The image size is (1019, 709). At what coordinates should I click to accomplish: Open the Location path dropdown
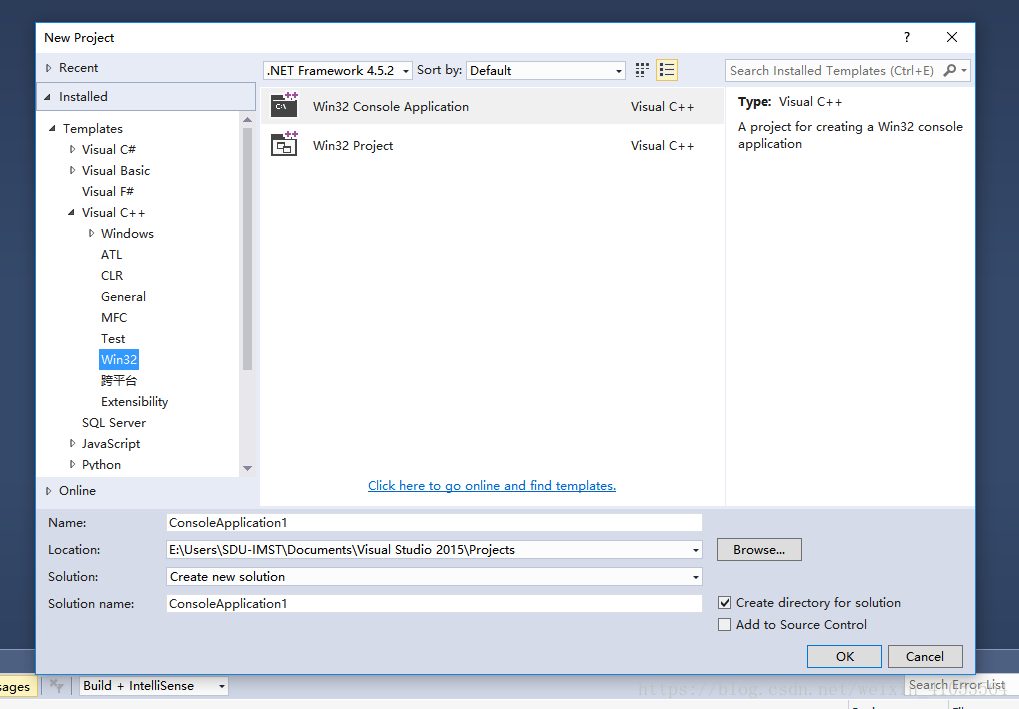(x=695, y=550)
